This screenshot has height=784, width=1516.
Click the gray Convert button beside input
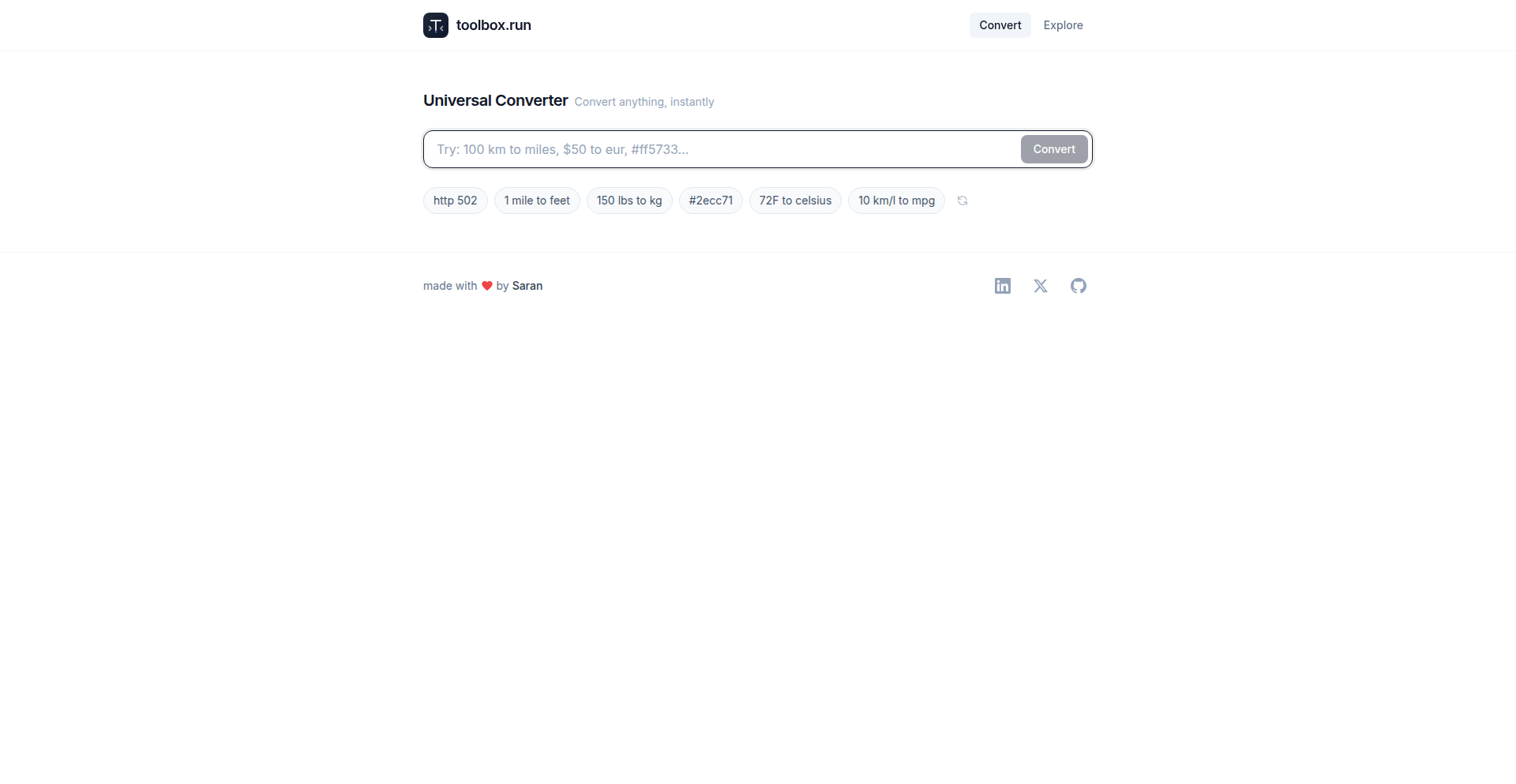(1054, 149)
